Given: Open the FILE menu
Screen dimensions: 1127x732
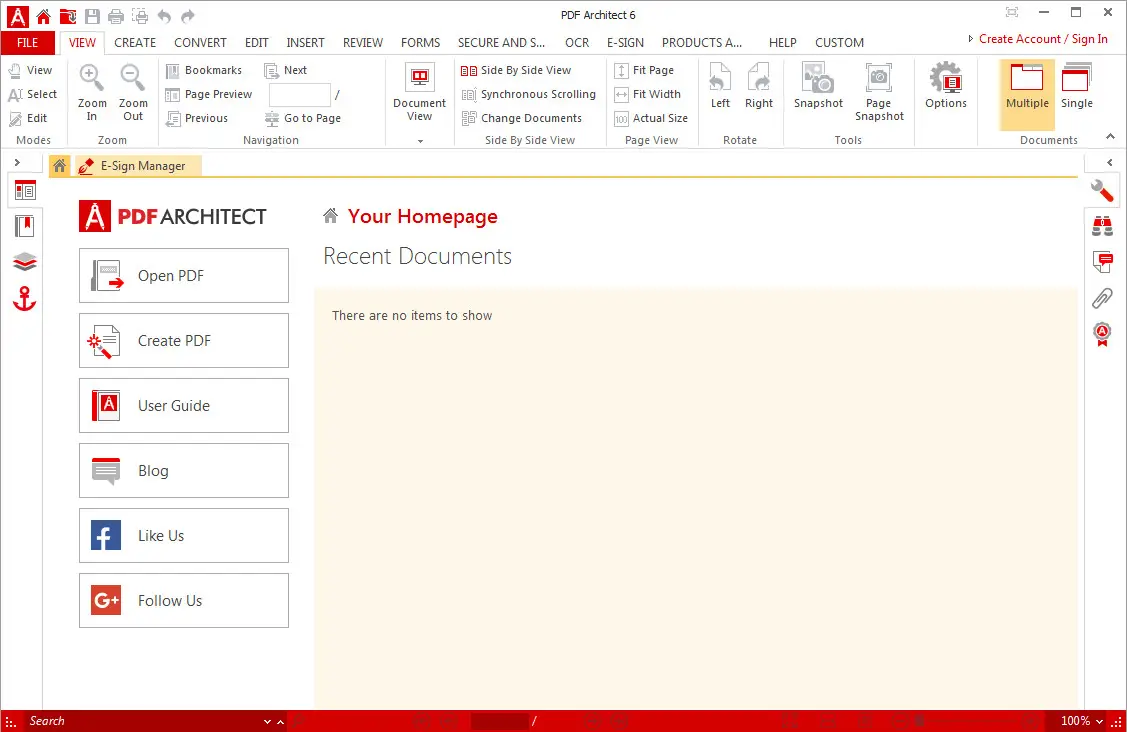Looking at the screenshot, I should click(x=27, y=42).
